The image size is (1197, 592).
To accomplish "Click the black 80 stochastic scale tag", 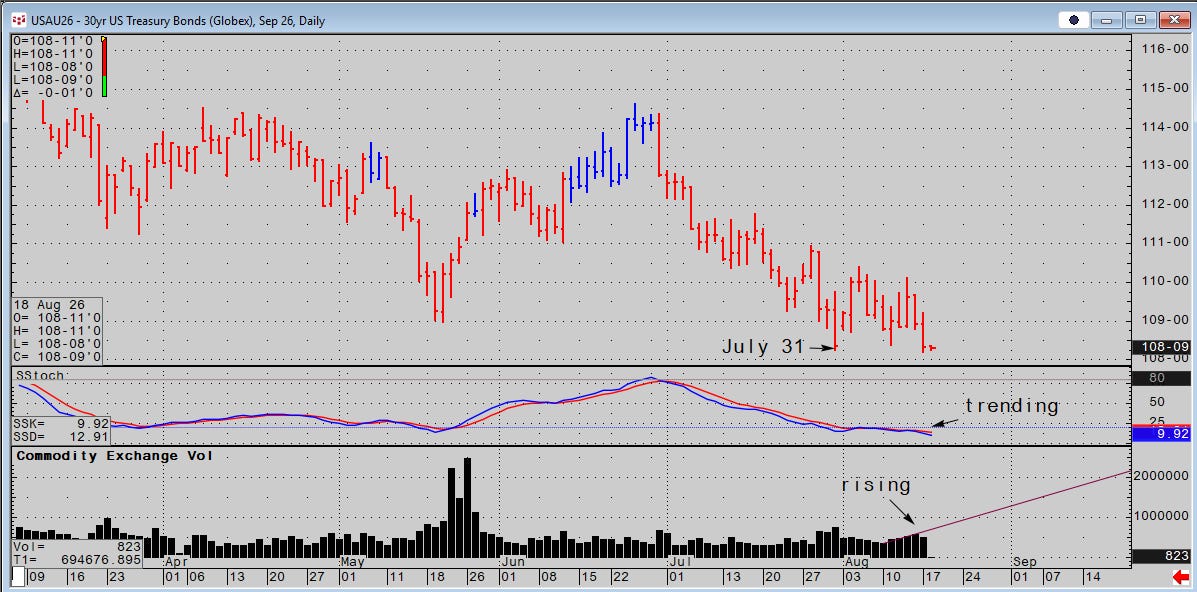I will click(1161, 377).
